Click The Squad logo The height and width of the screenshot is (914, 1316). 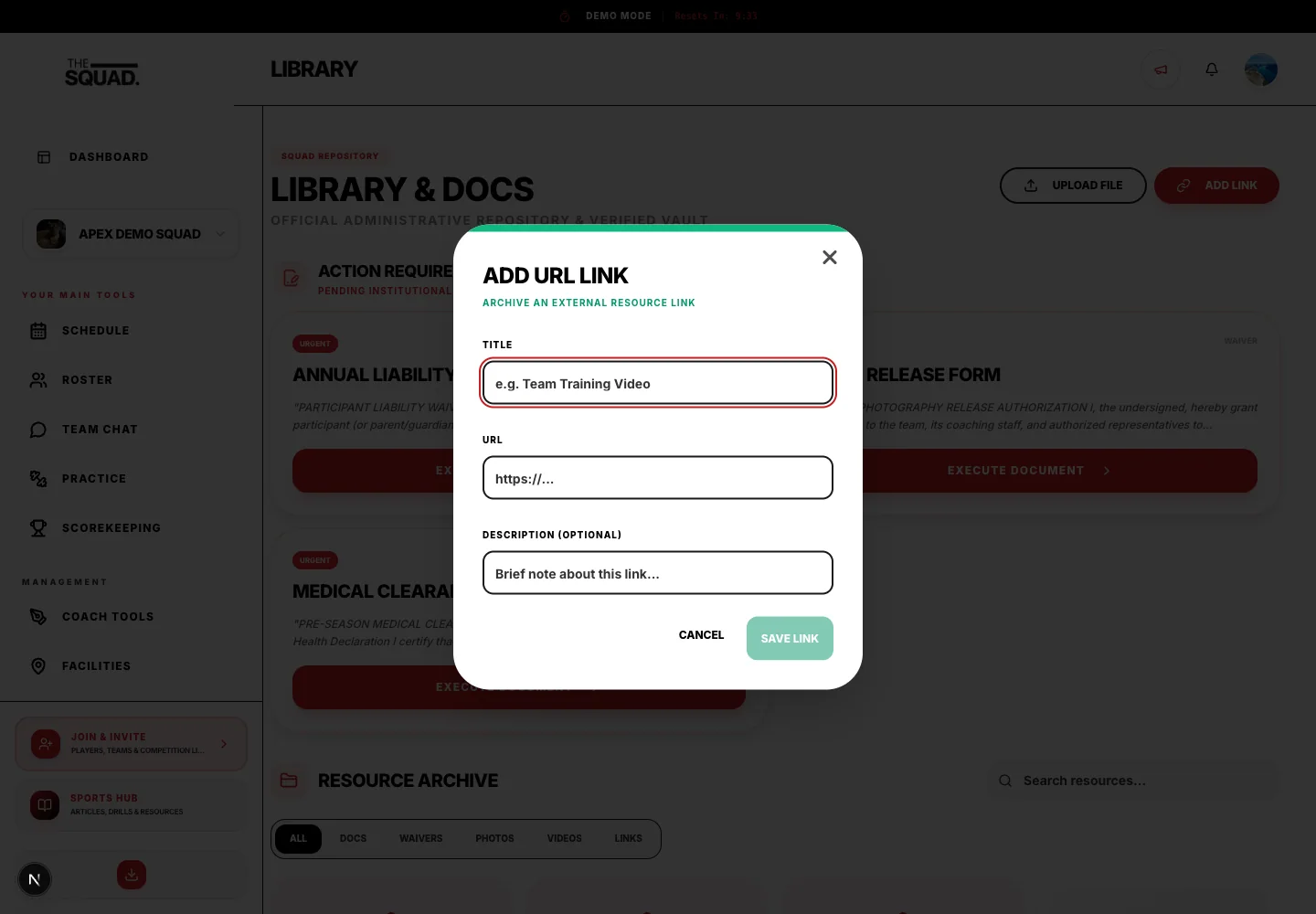102,72
